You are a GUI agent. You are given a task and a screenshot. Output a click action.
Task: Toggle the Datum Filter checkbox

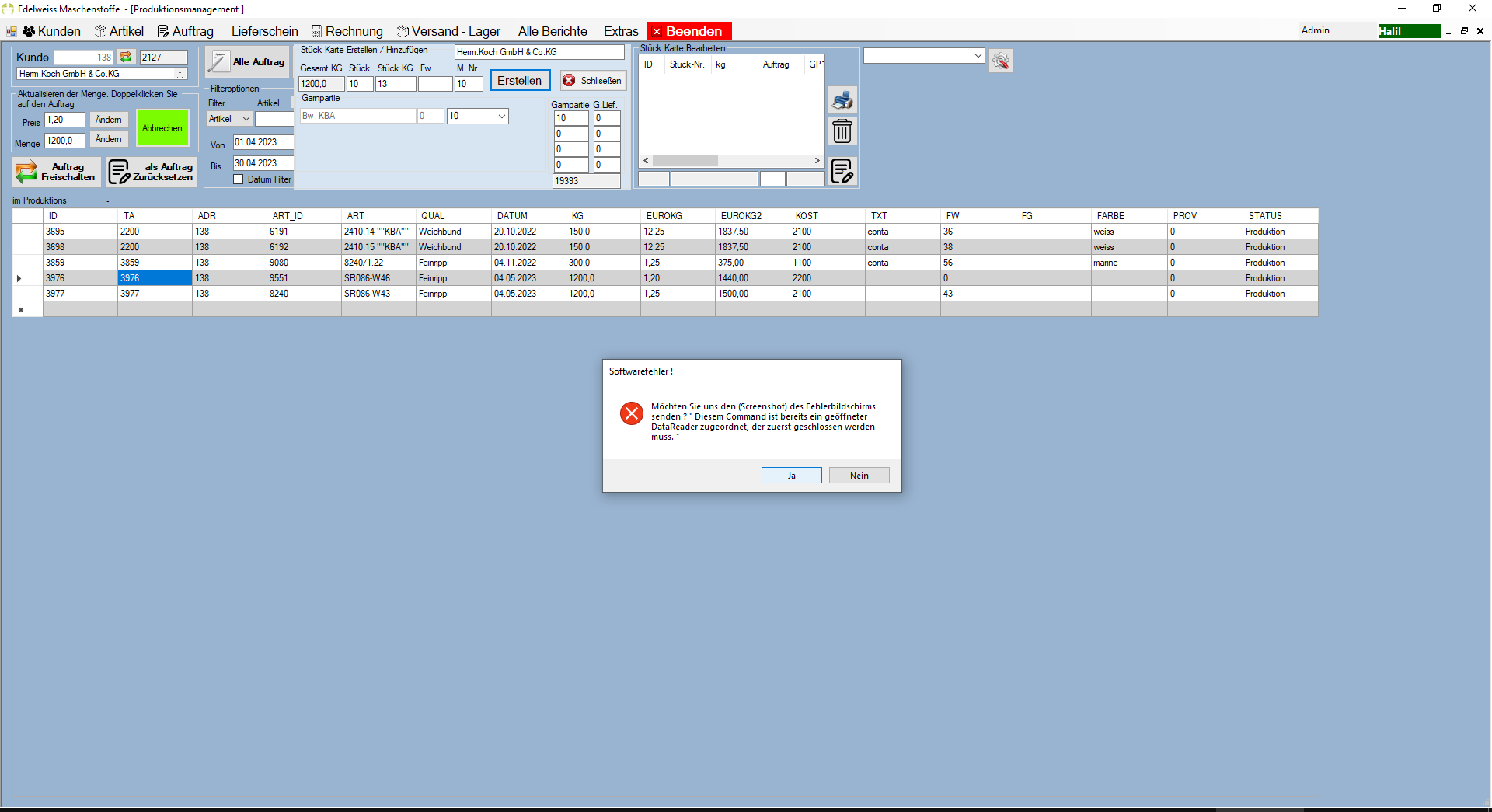point(239,179)
